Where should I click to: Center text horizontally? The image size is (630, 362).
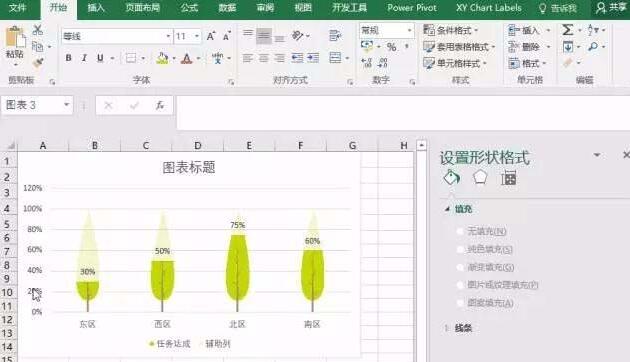264,58
